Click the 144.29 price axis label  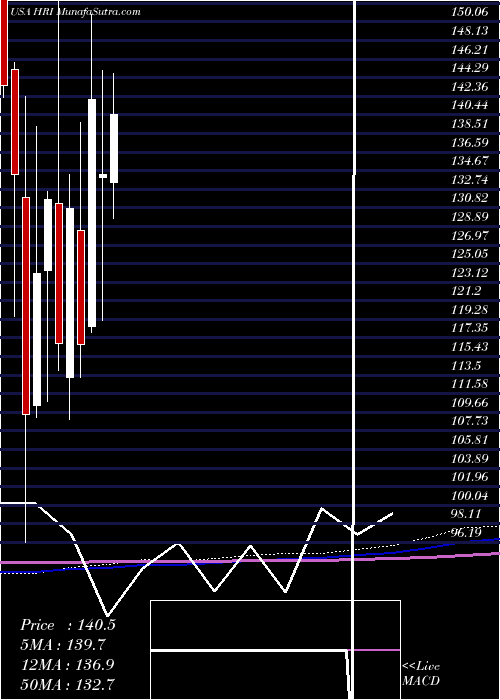(x=469, y=68)
